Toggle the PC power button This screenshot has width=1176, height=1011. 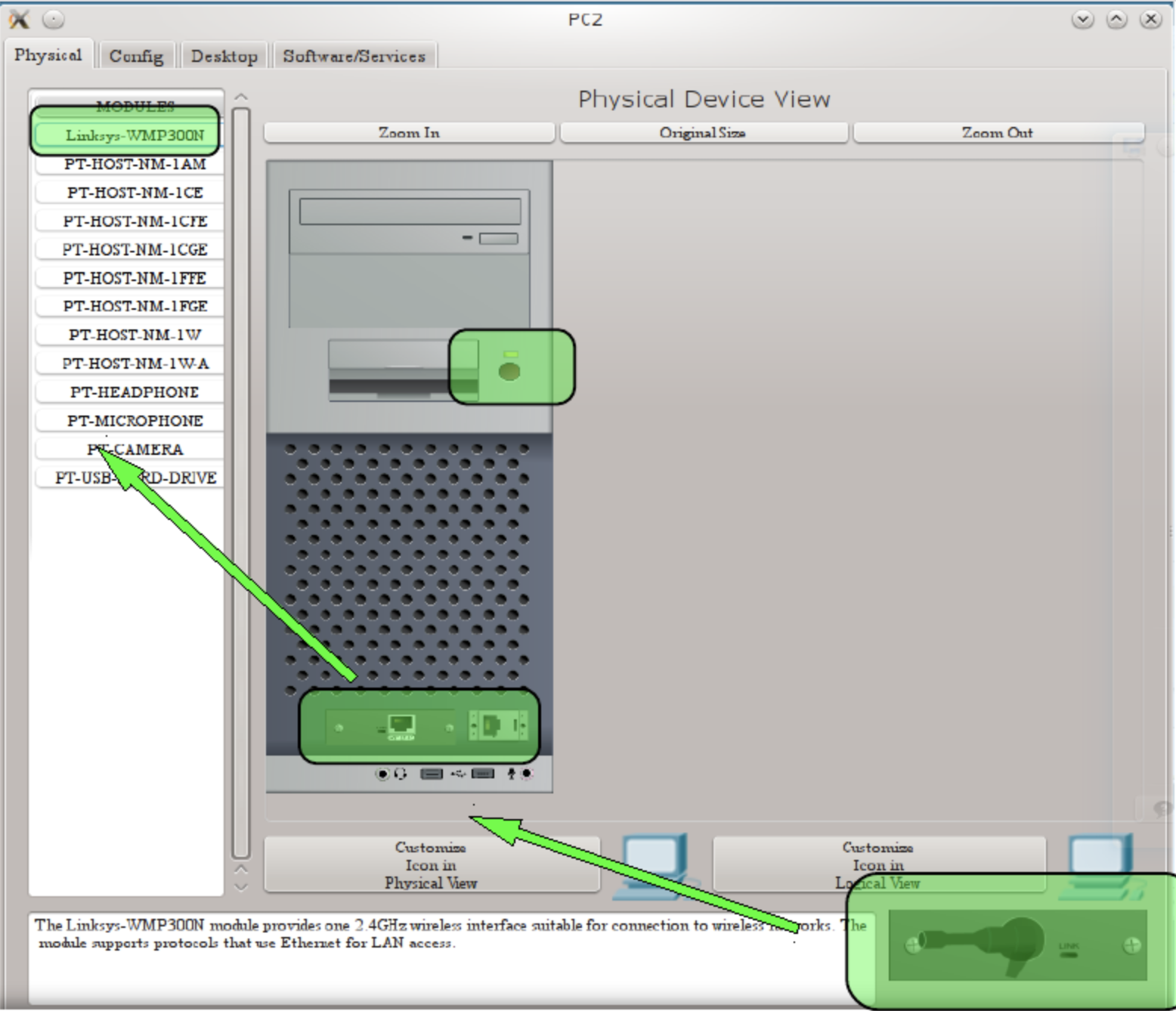(x=510, y=371)
